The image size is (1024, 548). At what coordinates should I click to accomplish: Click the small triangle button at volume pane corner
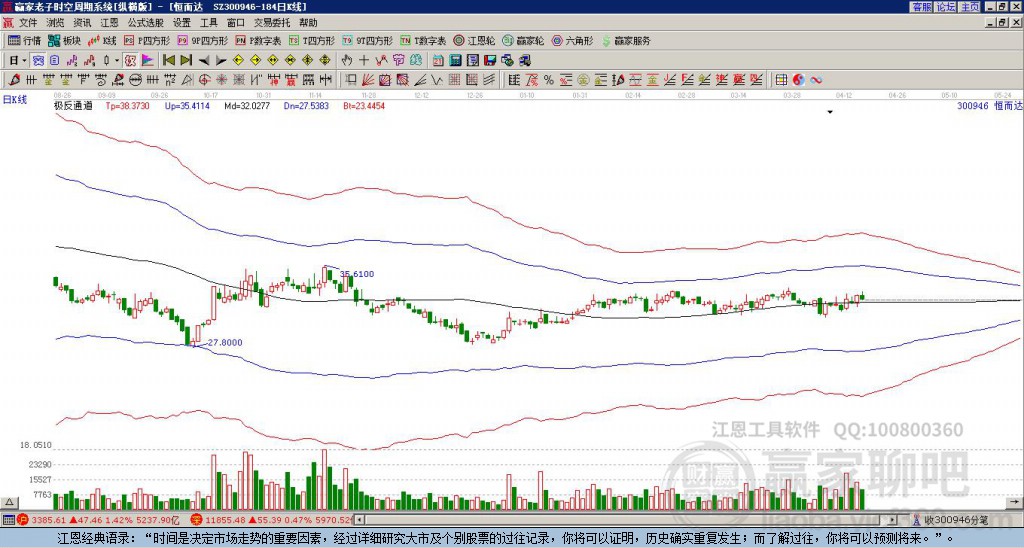(8, 502)
